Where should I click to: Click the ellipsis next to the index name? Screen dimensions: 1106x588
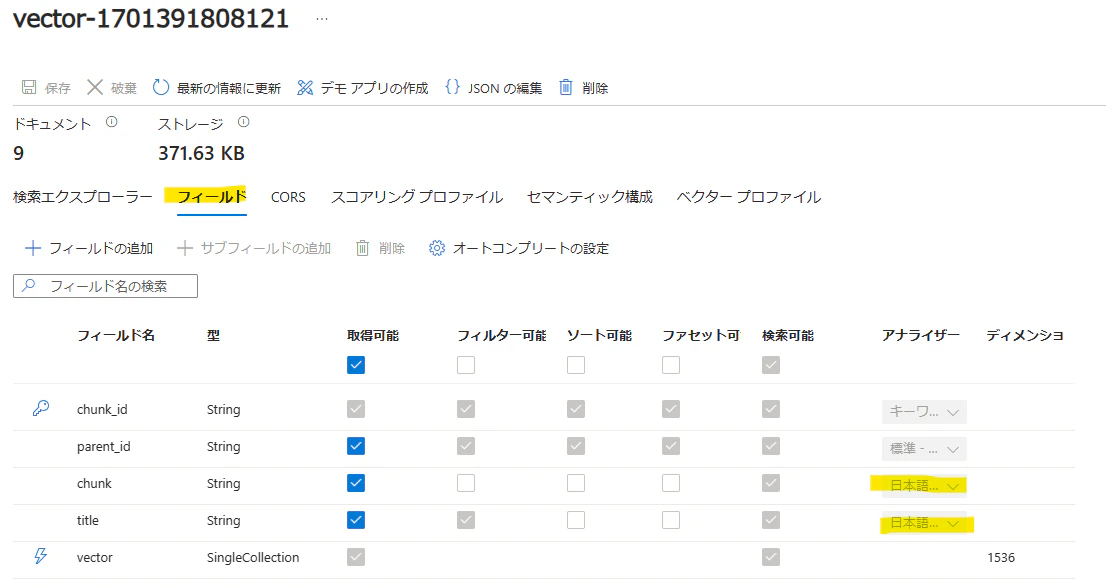(x=322, y=19)
